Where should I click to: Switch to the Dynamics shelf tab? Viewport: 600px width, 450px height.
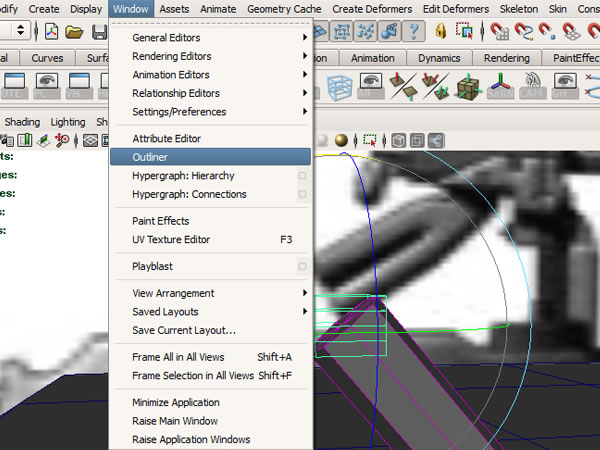click(x=439, y=58)
